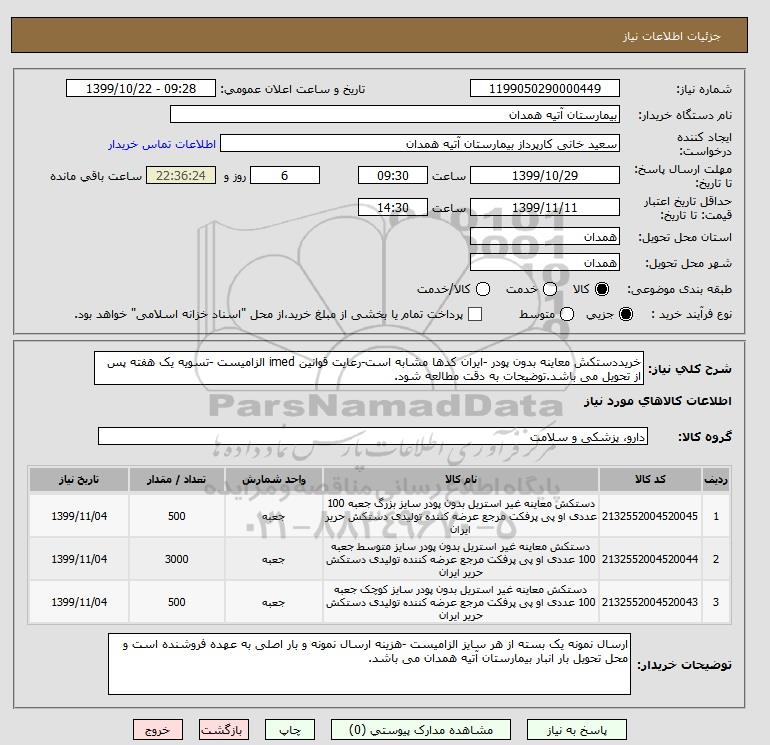Screen dimensions: 770x745
Task: Choose the جزیی purchase type radio
Action: (x=626, y=314)
